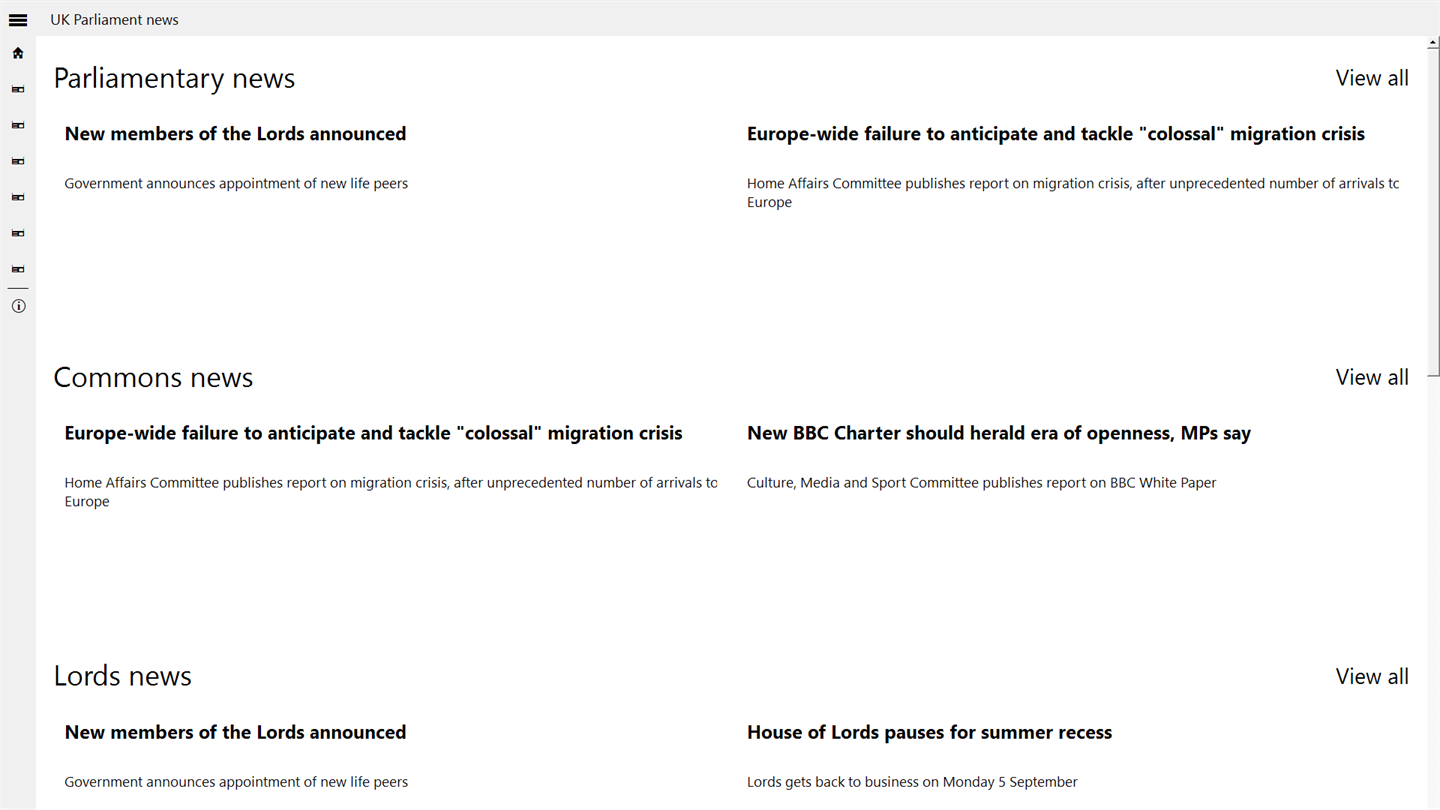
Task: Select the first news feed icon below Home
Action: [18, 89]
